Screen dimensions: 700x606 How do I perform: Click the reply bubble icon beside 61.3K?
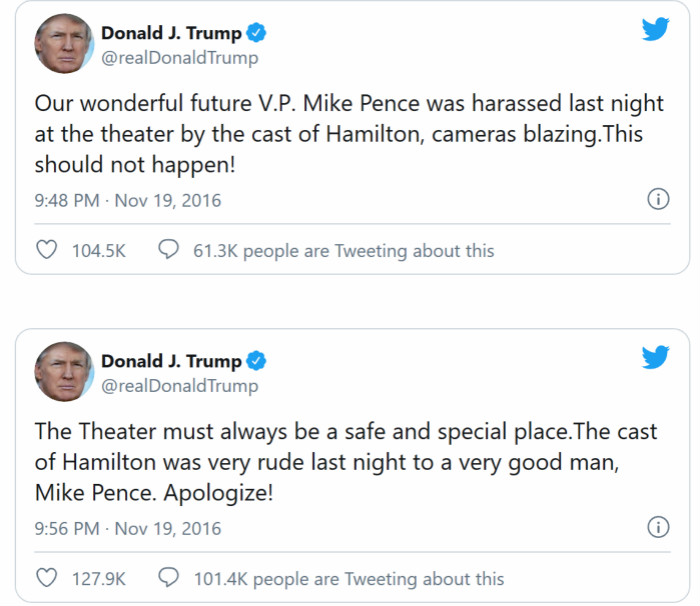[x=169, y=250]
